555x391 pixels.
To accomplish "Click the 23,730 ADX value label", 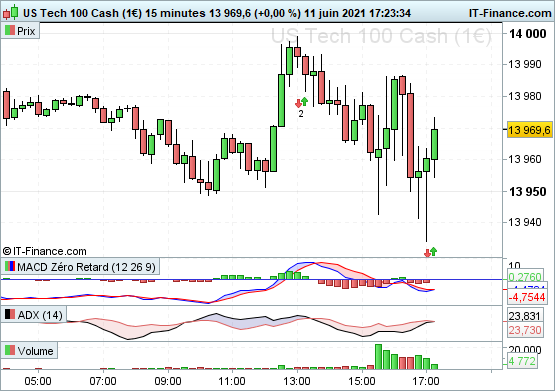I will [x=525, y=330].
